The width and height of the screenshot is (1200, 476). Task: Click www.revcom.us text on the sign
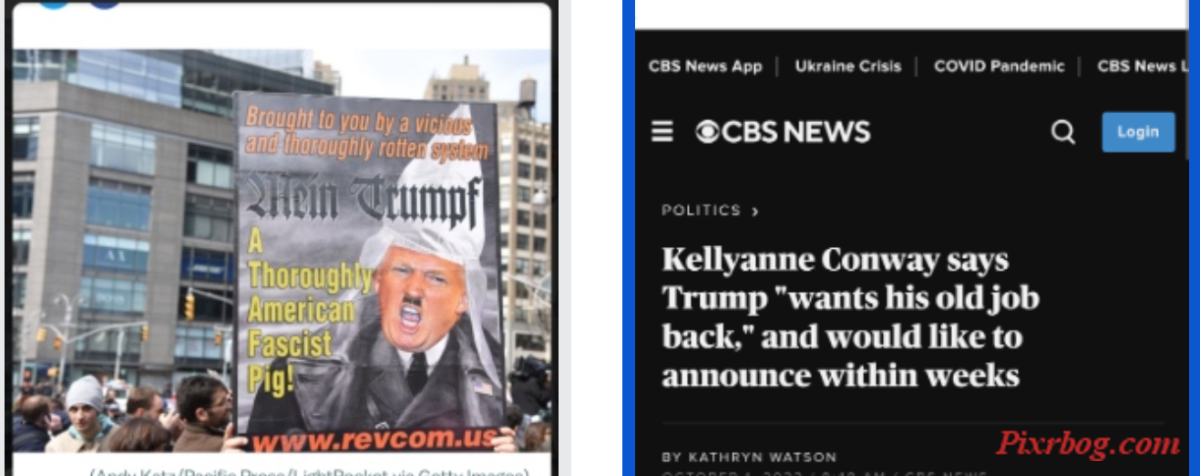[x=370, y=440]
